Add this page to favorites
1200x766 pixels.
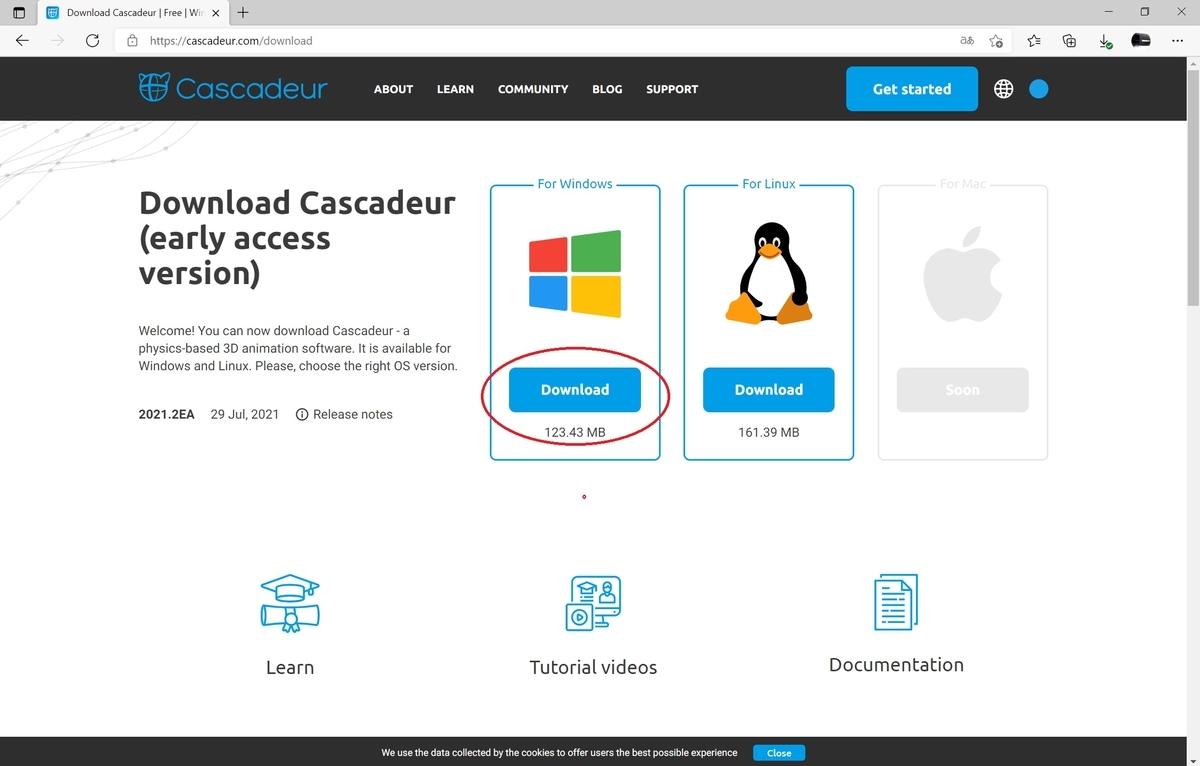996,41
